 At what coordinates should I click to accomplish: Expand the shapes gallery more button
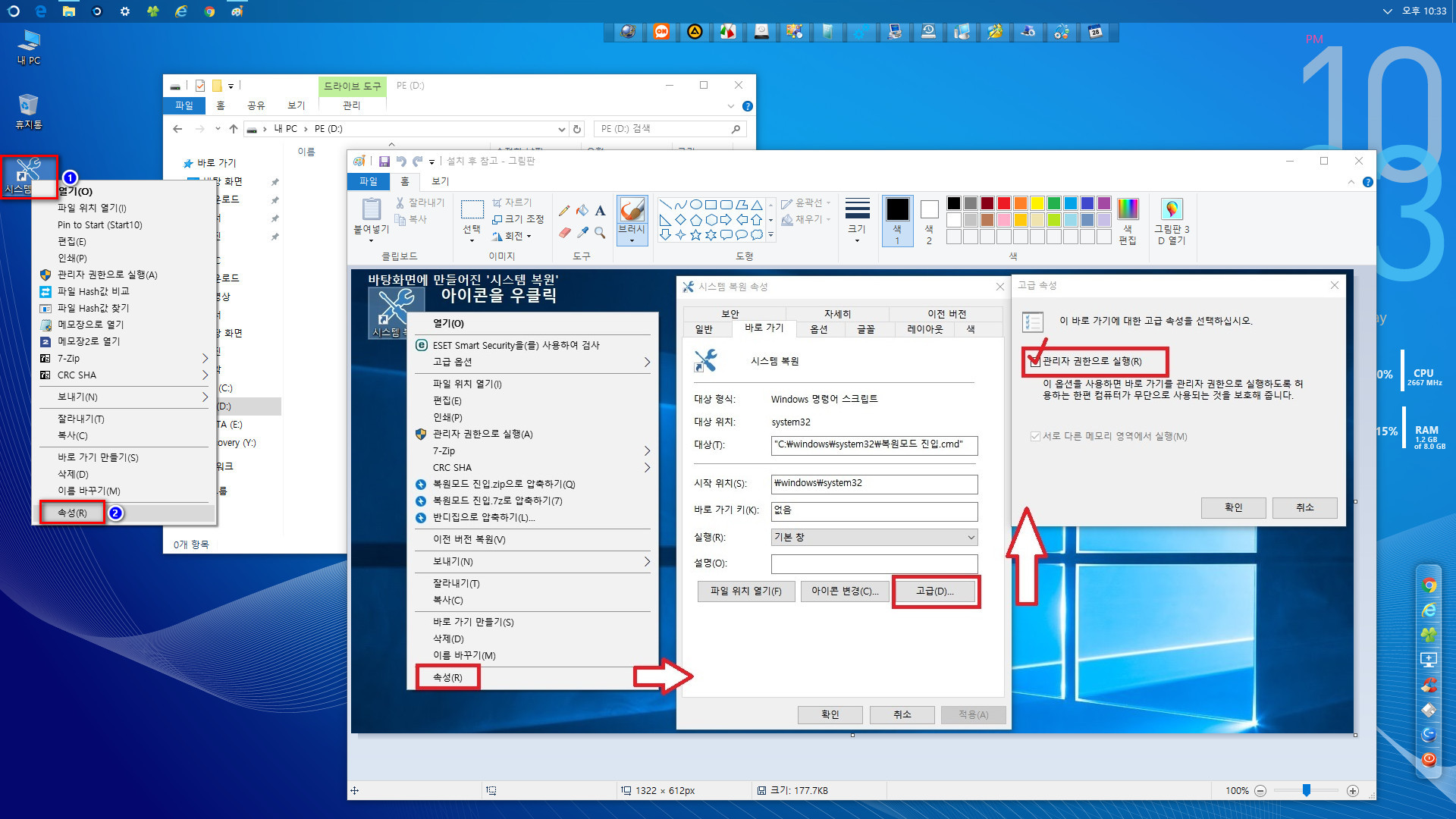770,235
